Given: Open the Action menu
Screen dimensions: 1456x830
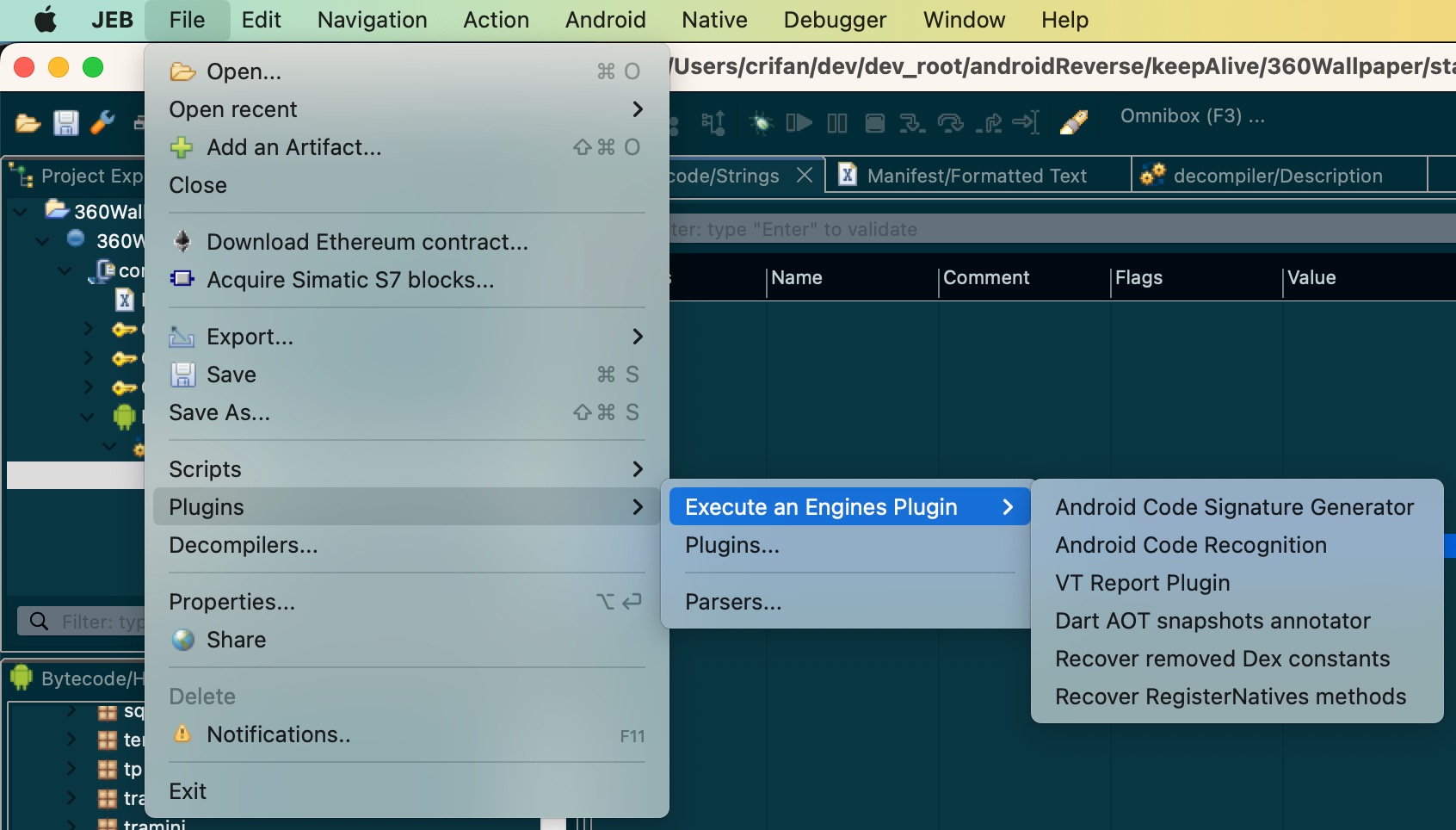Looking at the screenshot, I should [x=497, y=20].
